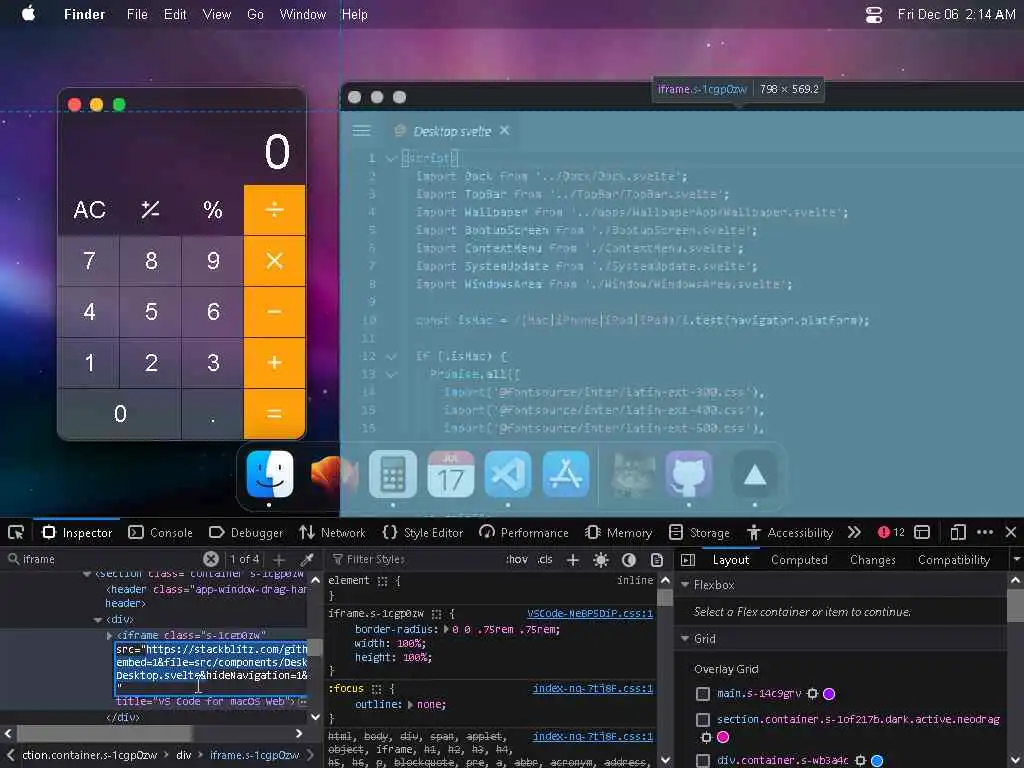Select div in the breadcrumb
Screen dimensions: 1024x768
click(x=184, y=755)
